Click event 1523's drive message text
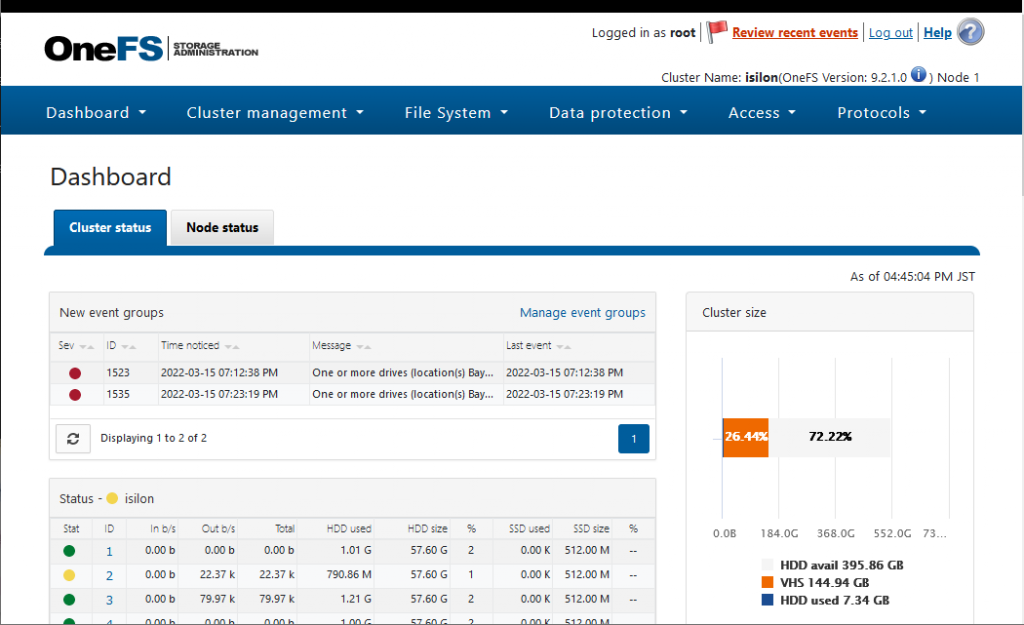Image resolution: width=1024 pixels, height=625 pixels. point(402,373)
